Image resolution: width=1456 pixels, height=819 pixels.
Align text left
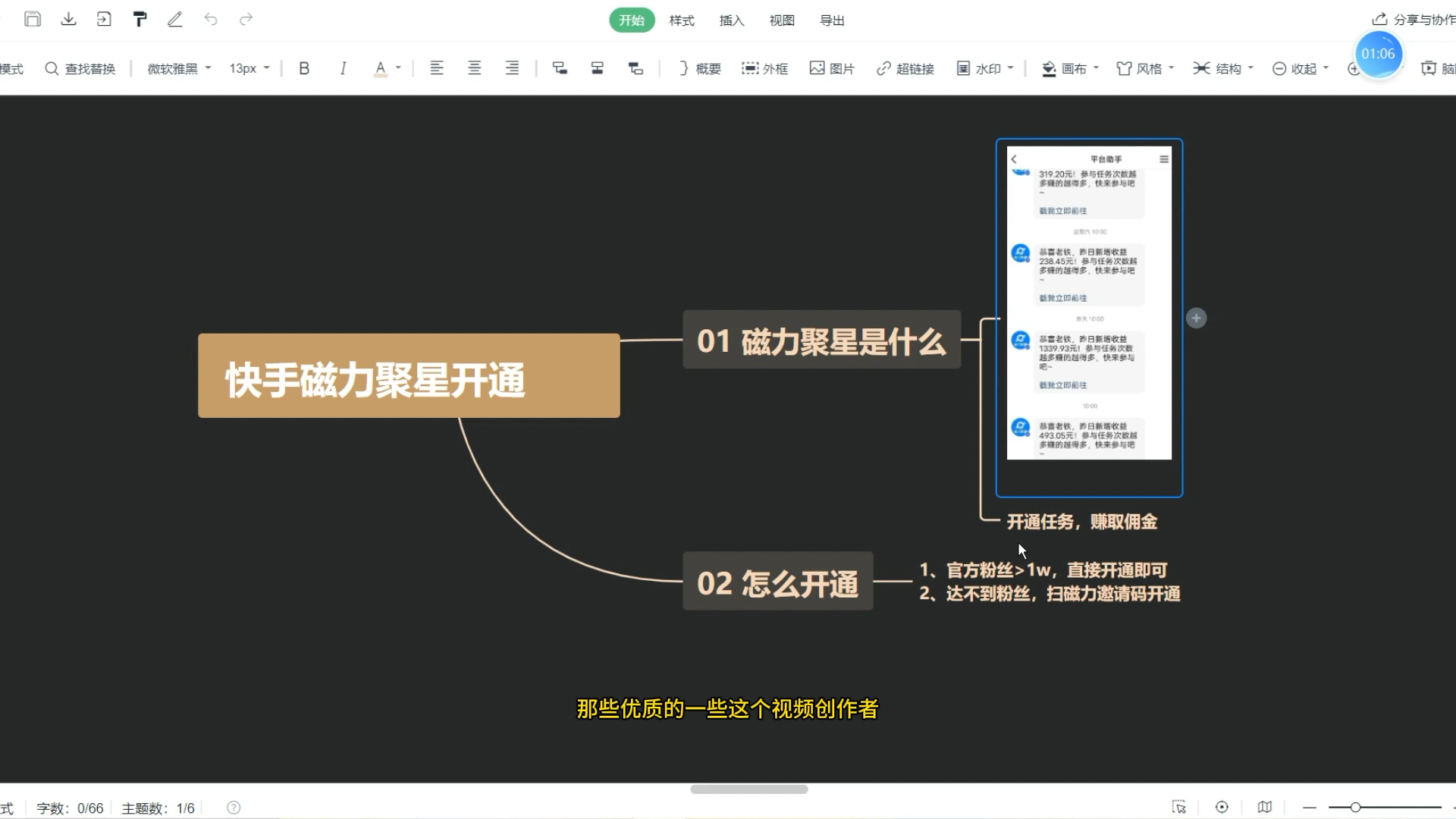[437, 68]
